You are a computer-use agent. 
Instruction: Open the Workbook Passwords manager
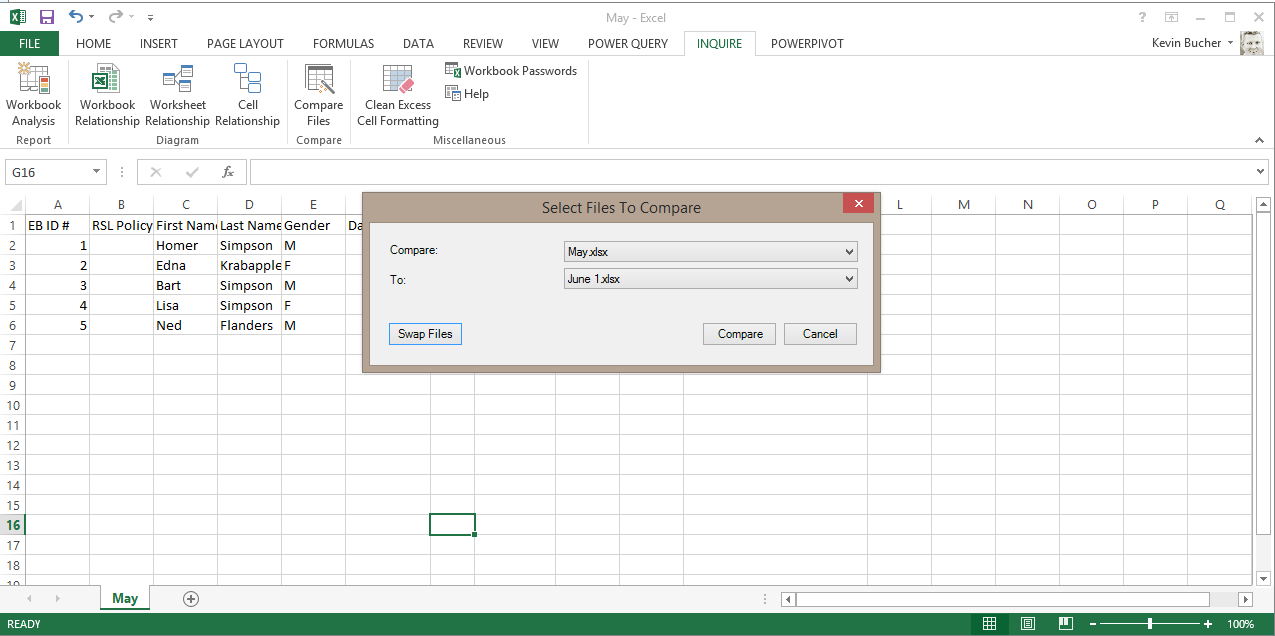511,70
